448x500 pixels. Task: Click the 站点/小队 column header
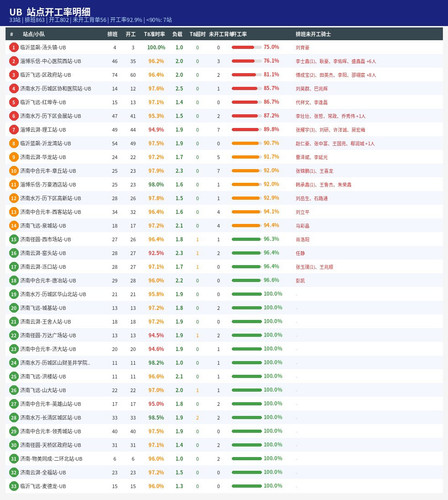pyautogui.click(x=34, y=34)
